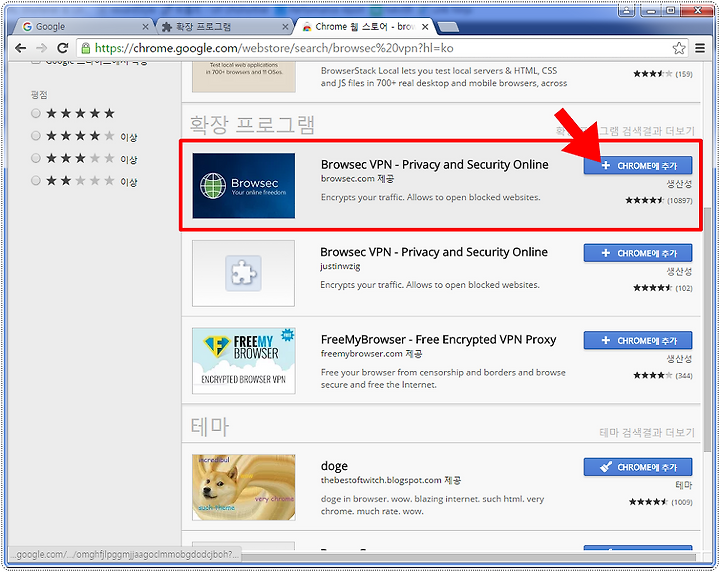Click the justinwzig publisher text
Screen dimensions: 720x572
point(340,266)
